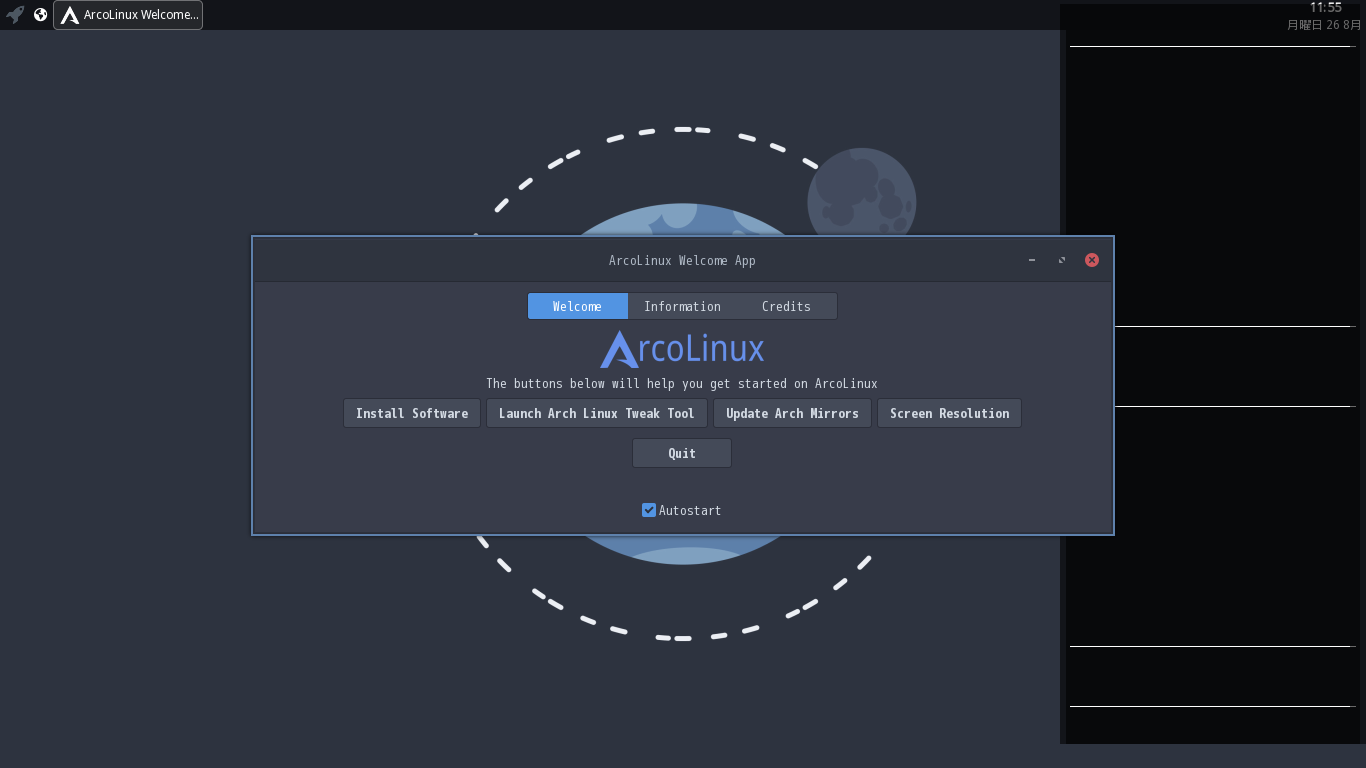Viewport: 1366px width, 768px height.
Task: Run Update Arch Mirrors
Action: tap(792, 413)
